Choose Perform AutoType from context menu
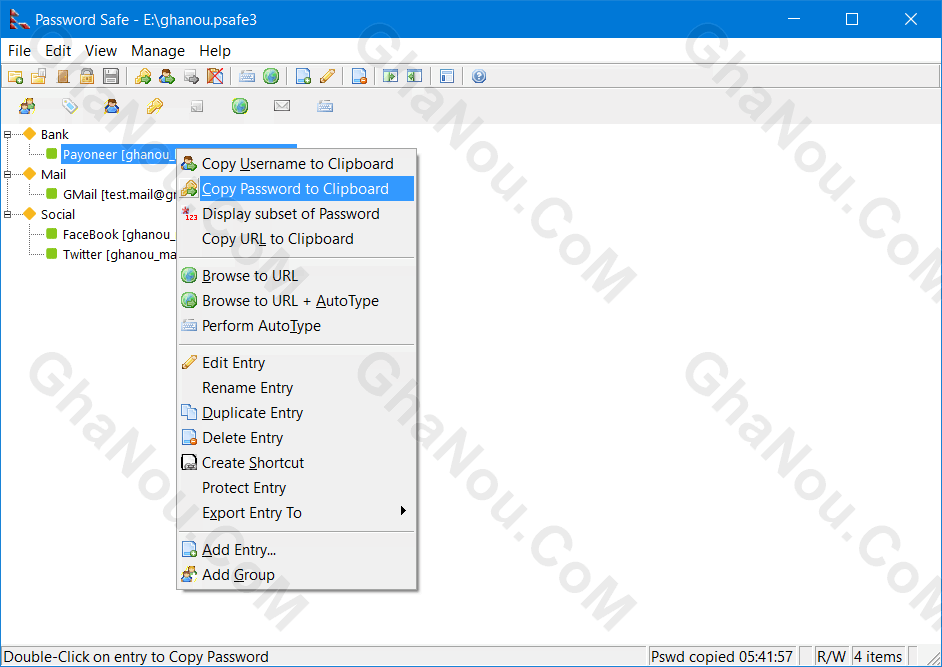The image size is (942, 667). point(297,326)
